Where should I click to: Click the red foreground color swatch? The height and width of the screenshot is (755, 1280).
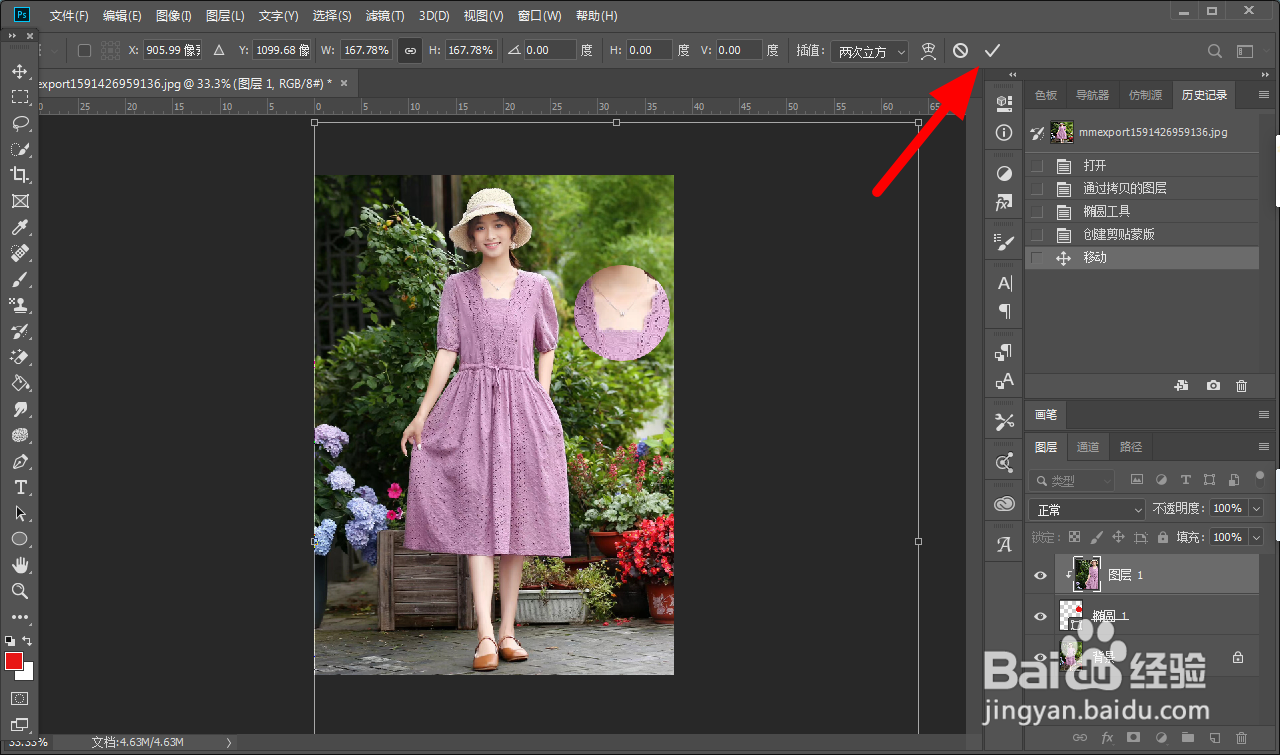click(14, 661)
